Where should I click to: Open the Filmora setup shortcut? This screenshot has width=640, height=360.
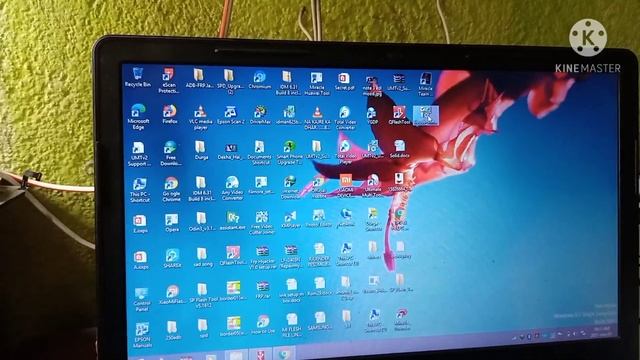pos(261,185)
